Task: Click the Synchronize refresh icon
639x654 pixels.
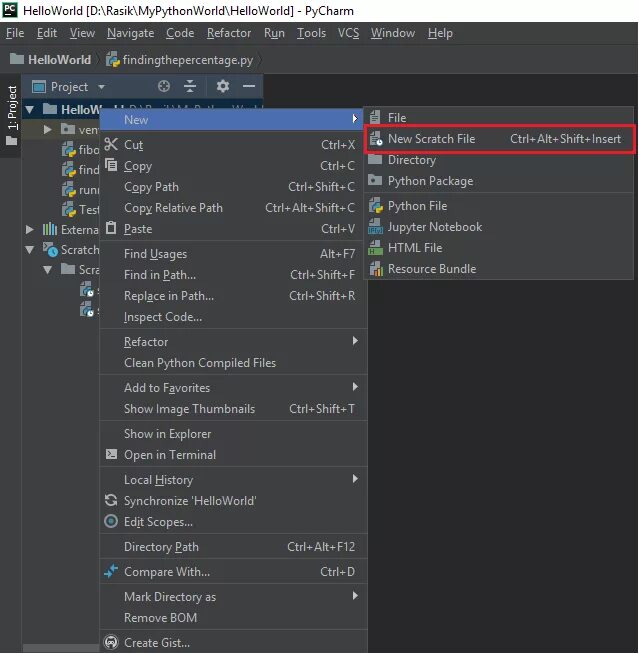Action: coord(111,500)
